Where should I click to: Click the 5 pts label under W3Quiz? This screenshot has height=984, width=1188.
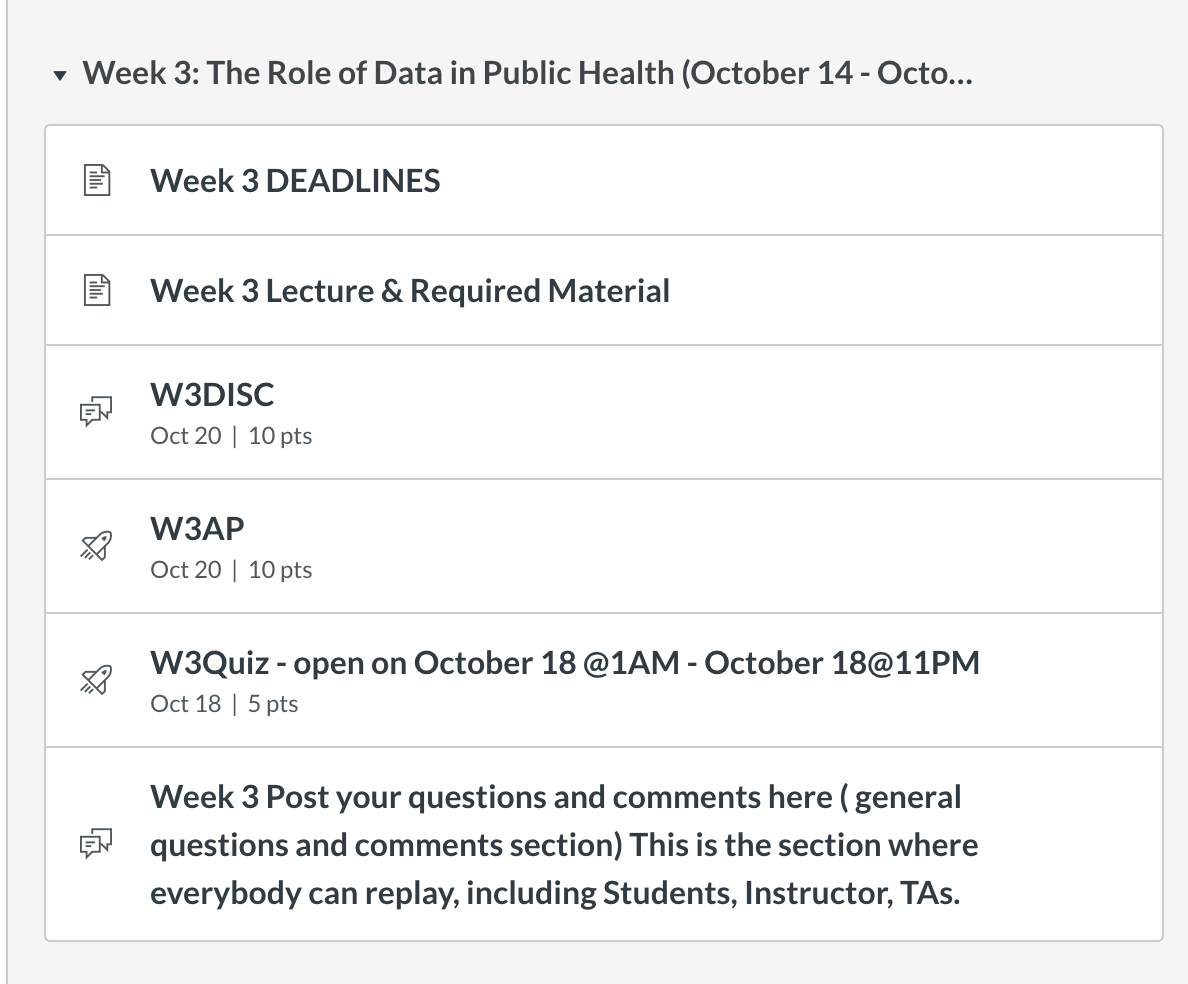click(x=273, y=704)
